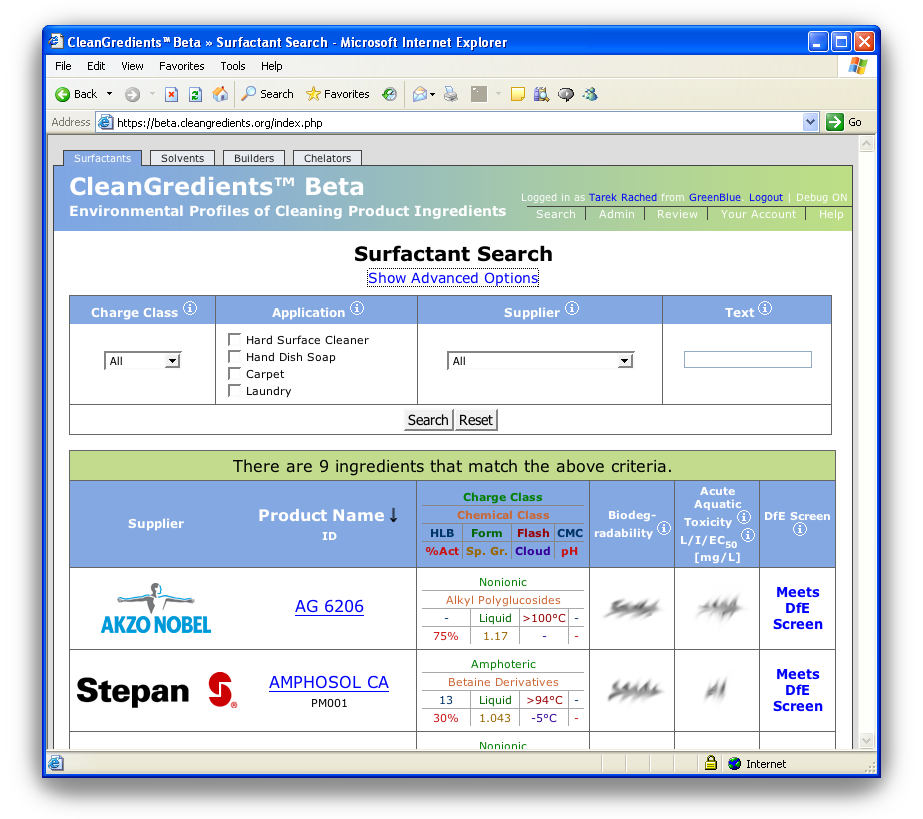
Task: Open browsing History icon
Action: pos(389,94)
